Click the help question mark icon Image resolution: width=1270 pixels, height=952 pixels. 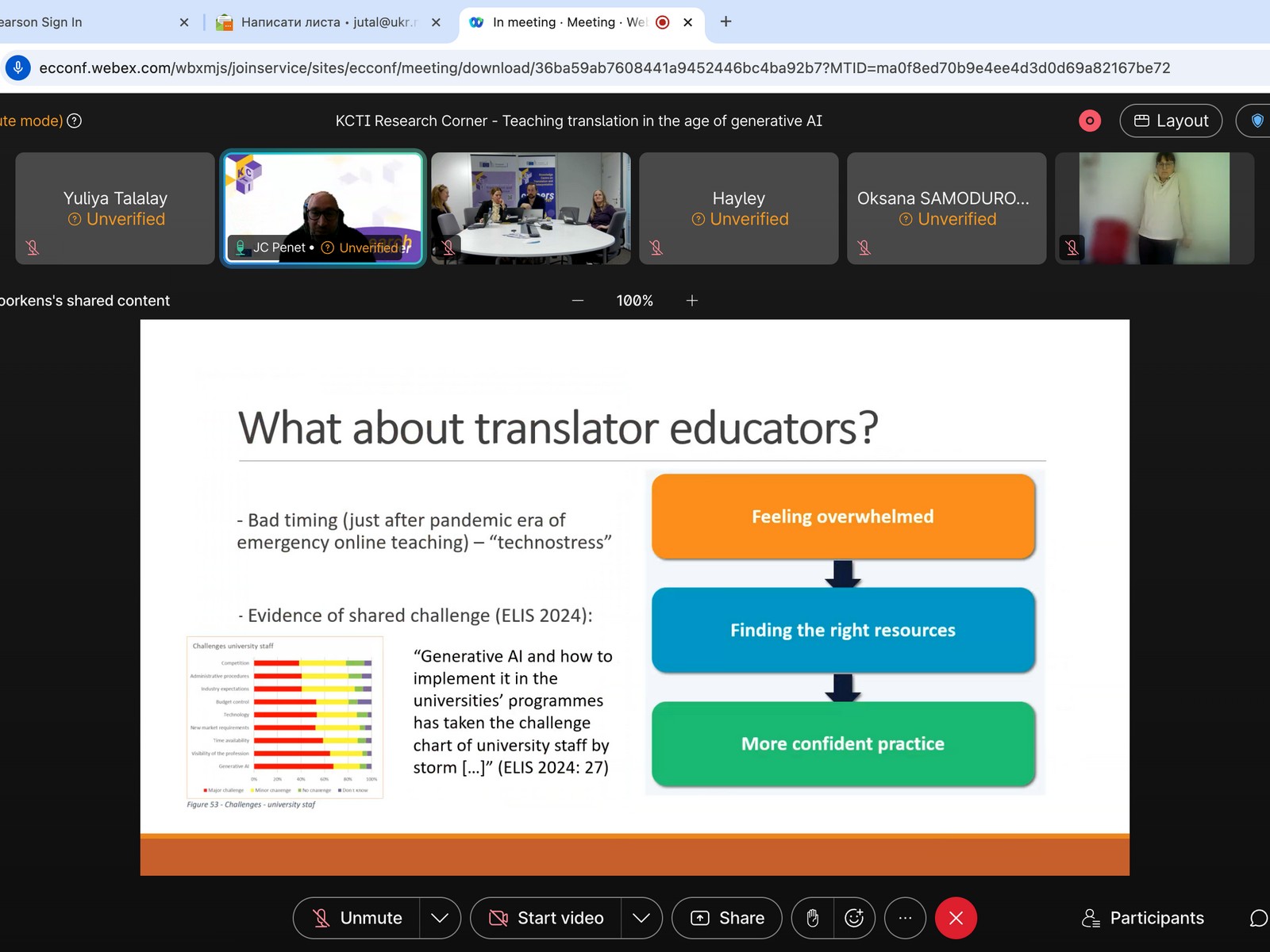click(75, 121)
